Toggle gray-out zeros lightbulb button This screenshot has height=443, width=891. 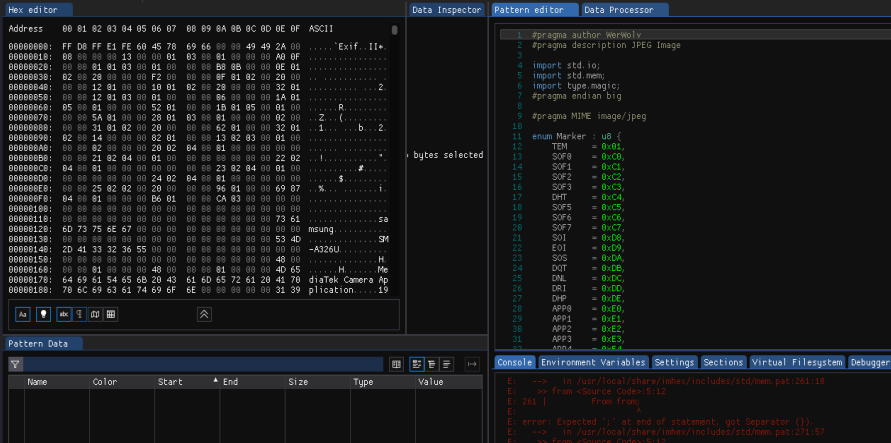[43, 314]
